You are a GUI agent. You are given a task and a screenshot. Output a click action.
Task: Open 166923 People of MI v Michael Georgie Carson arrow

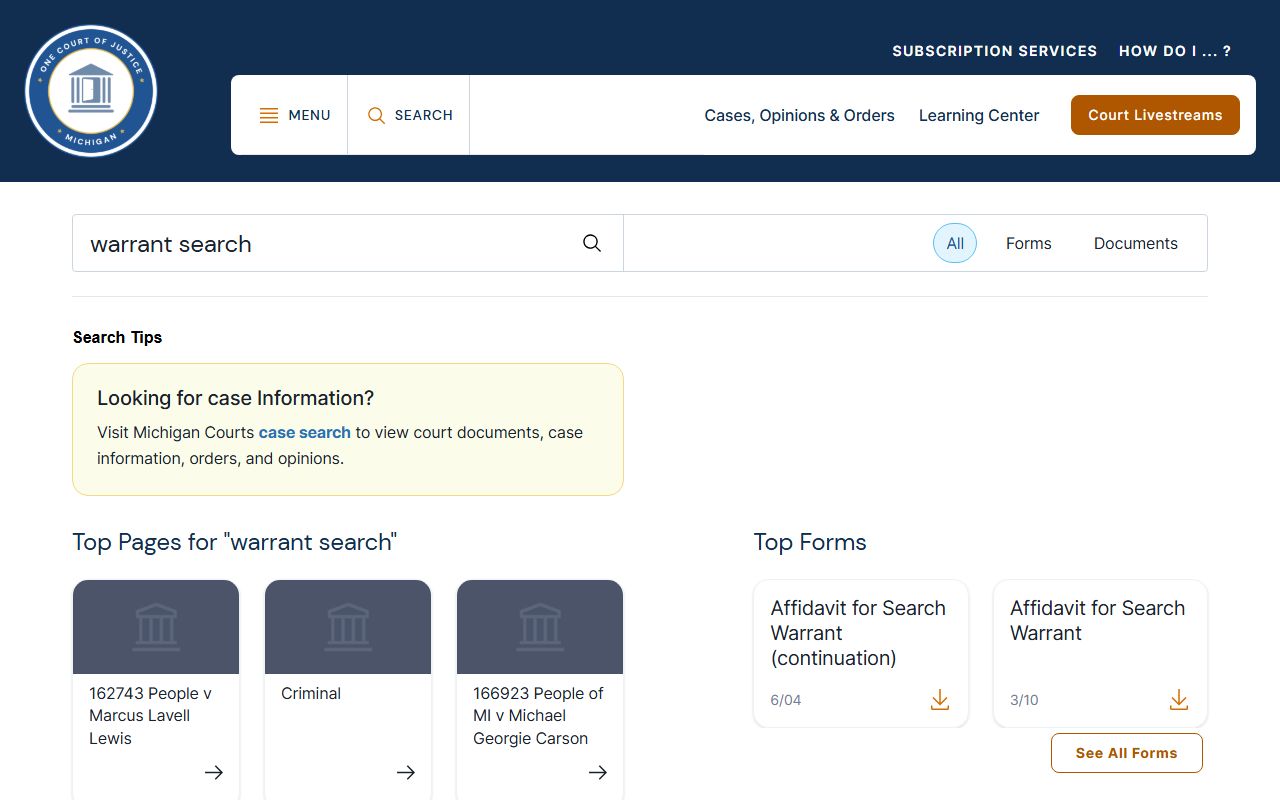[598, 772]
